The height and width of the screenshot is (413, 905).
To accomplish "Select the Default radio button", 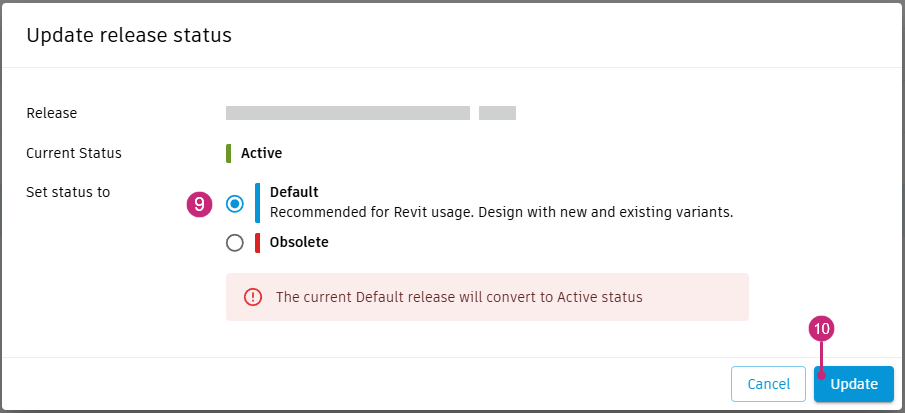I will point(235,203).
